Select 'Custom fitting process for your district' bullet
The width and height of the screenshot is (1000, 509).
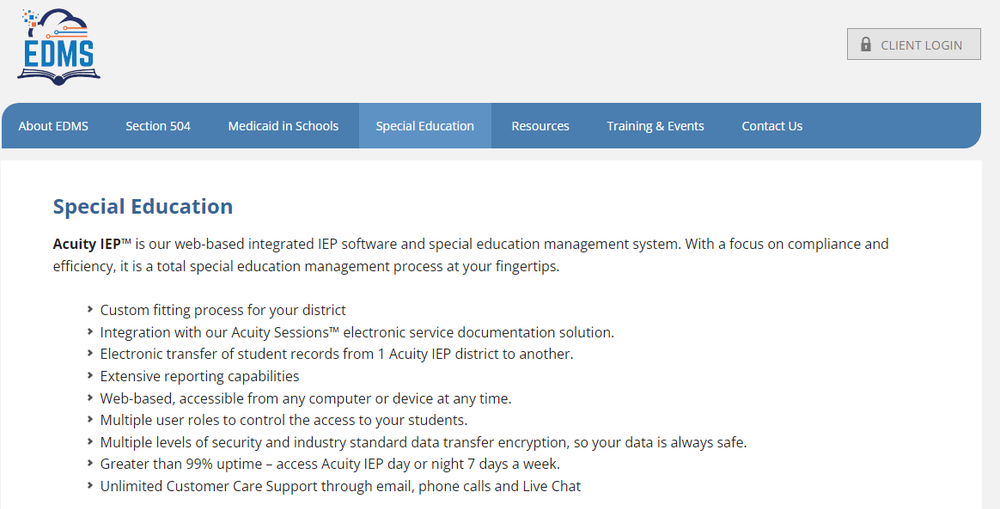pyautogui.click(x=223, y=310)
